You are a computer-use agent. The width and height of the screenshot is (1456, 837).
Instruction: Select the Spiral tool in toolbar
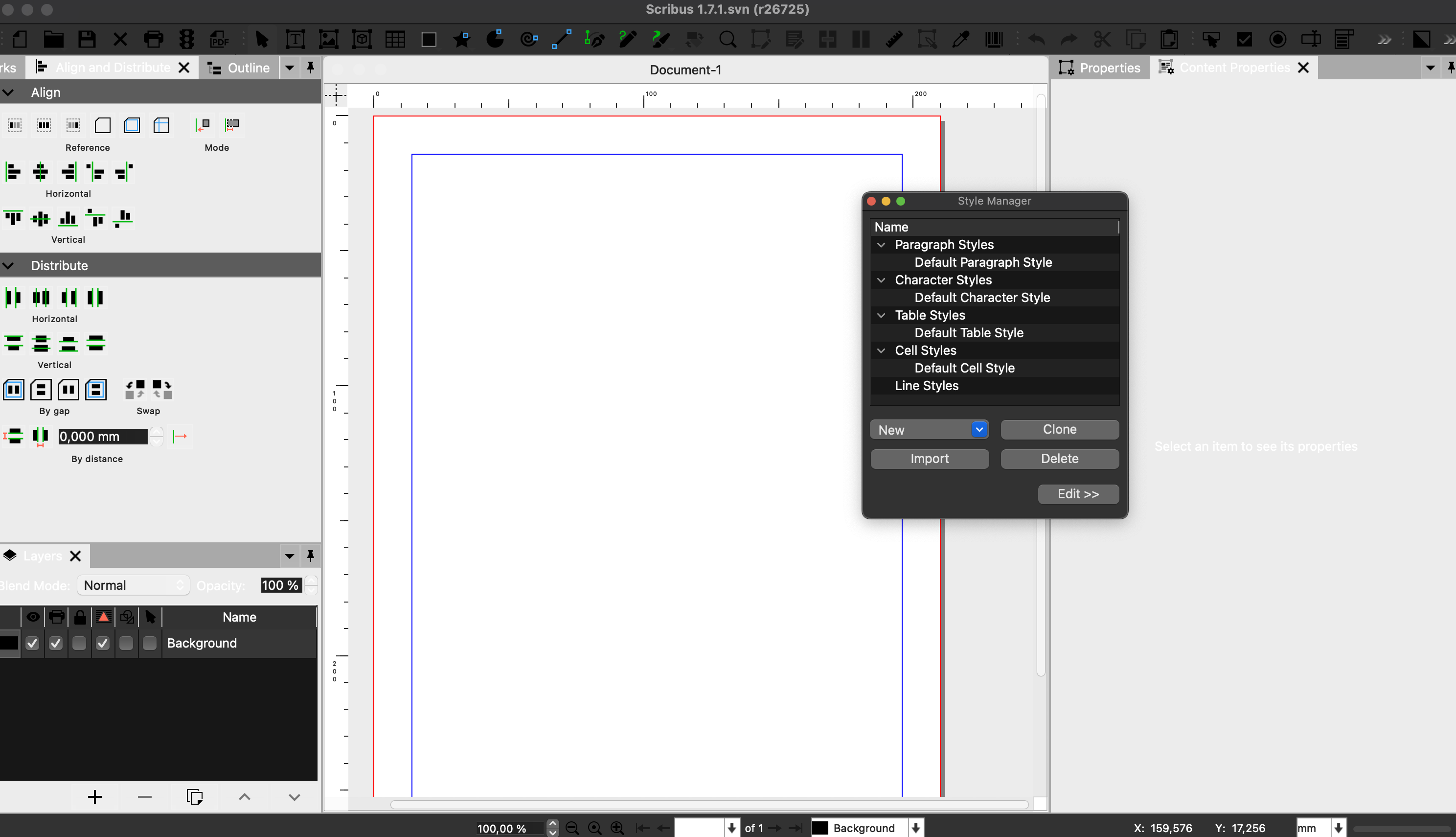tap(528, 39)
